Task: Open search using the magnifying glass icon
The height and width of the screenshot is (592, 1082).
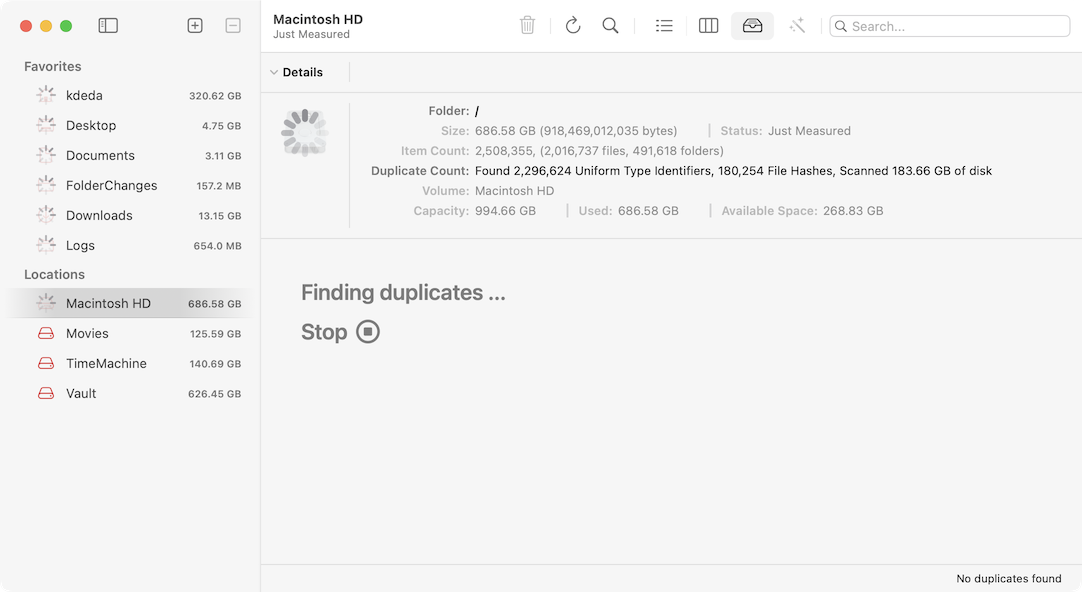Action: click(611, 25)
